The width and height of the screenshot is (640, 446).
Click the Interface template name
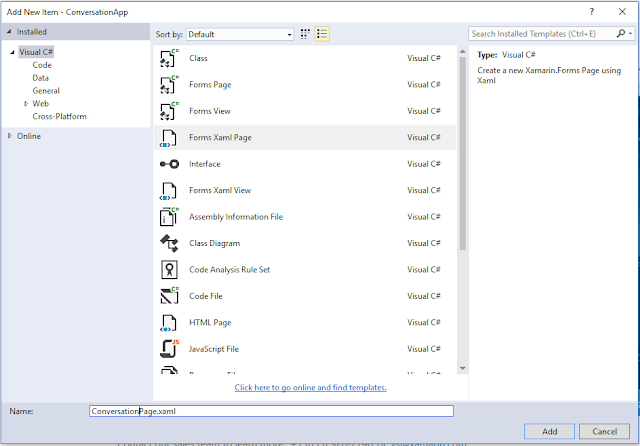[x=204, y=164]
